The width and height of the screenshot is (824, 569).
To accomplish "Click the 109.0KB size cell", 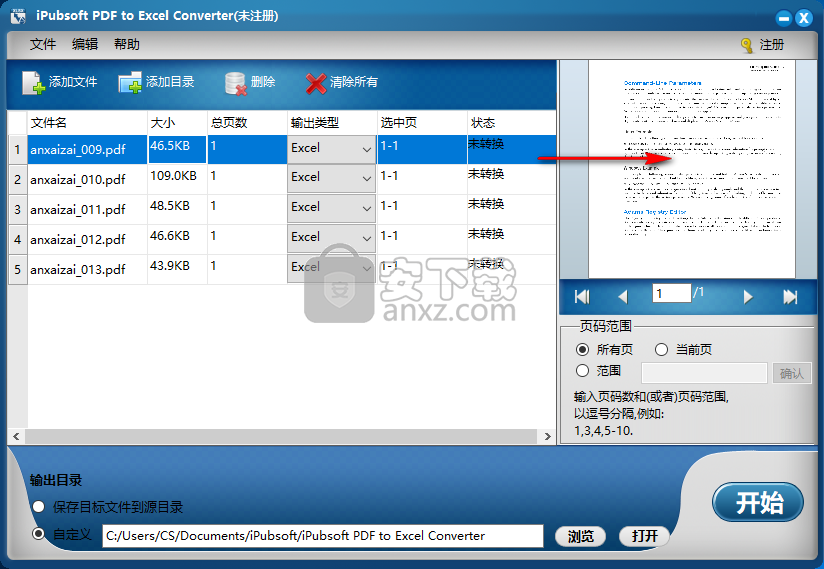I will pyautogui.click(x=177, y=179).
